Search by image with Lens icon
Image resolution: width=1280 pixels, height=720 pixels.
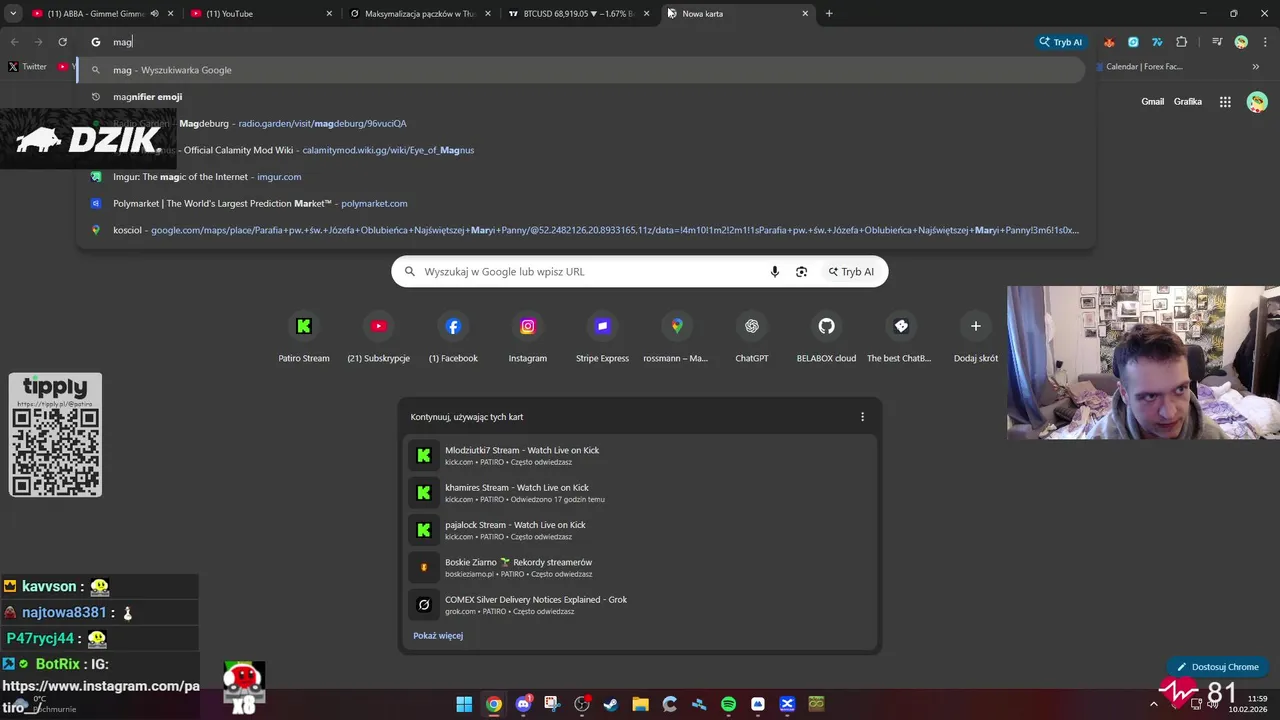(x=801, y=272)
